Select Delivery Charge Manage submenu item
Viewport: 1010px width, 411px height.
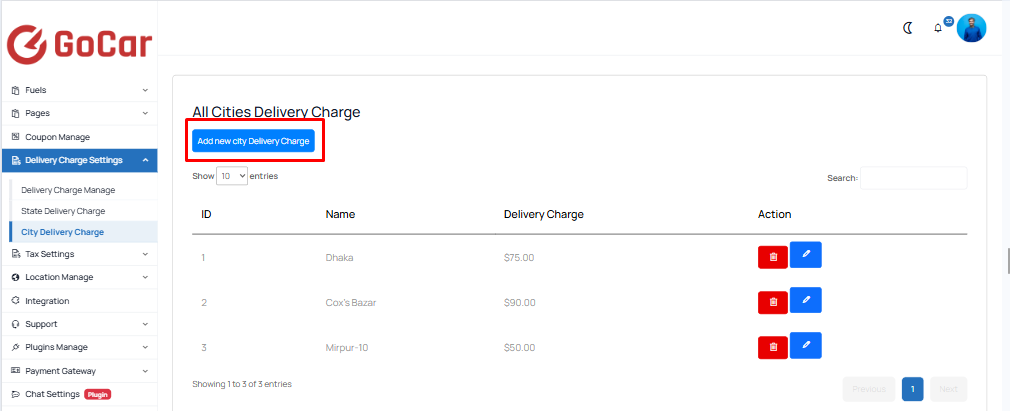pyautogui.click(x=68, y=190)
